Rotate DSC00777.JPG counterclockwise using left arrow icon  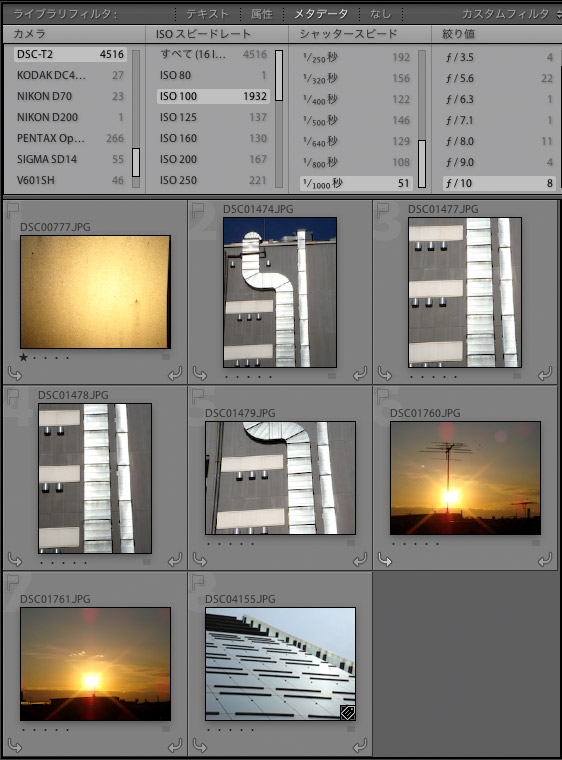(15, 373)
